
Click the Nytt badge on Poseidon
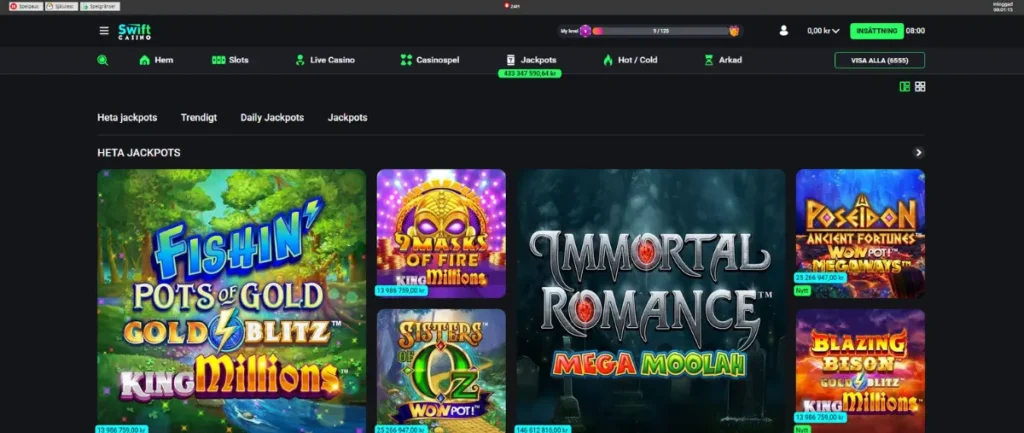[x=802, y=291]
